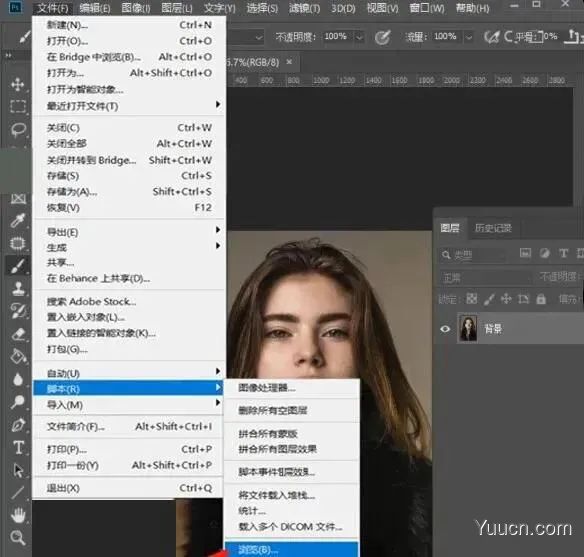Viewport: 584px width, 557px height.
Task: Select the Paint Bucket tool
Action: click(18, 356)
